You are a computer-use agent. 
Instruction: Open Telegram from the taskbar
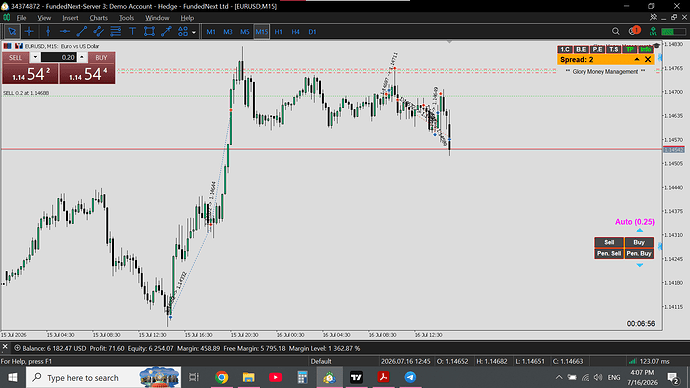click(x=410, y=377)
